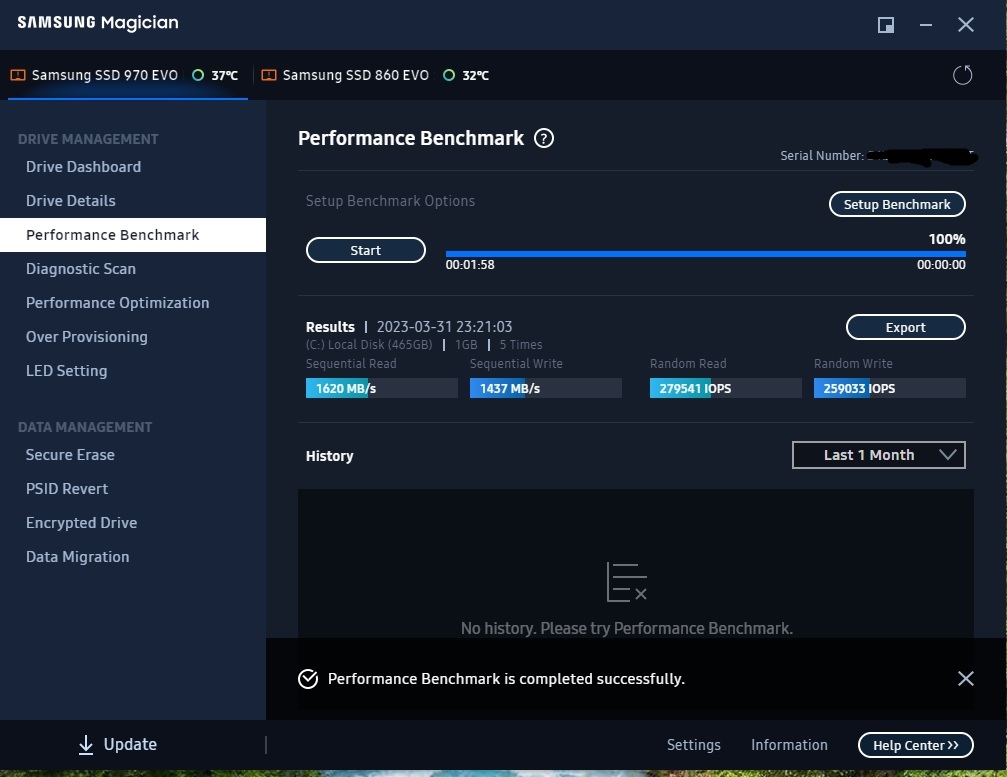The width and height of the screenshot is (1007, 777).
Task: Switch to the Samsung SSD 860 EVO tab
Action: [376, 75]
